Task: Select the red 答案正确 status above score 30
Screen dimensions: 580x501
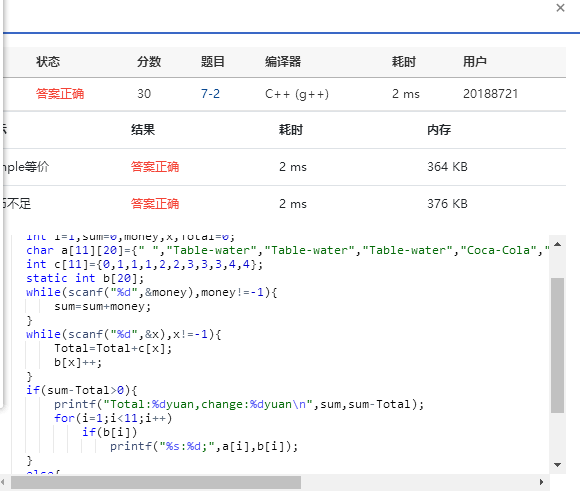Action: [60, 94]
